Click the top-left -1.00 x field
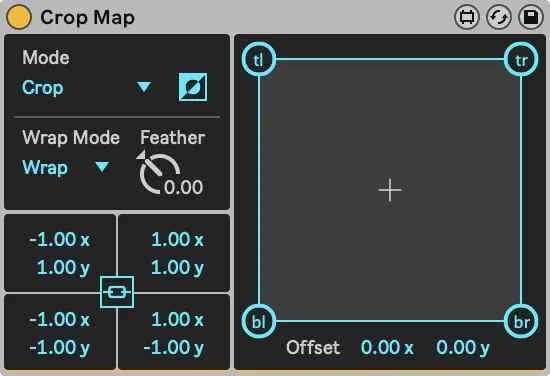This screenshot has height=376, width=550. point(60,240)
